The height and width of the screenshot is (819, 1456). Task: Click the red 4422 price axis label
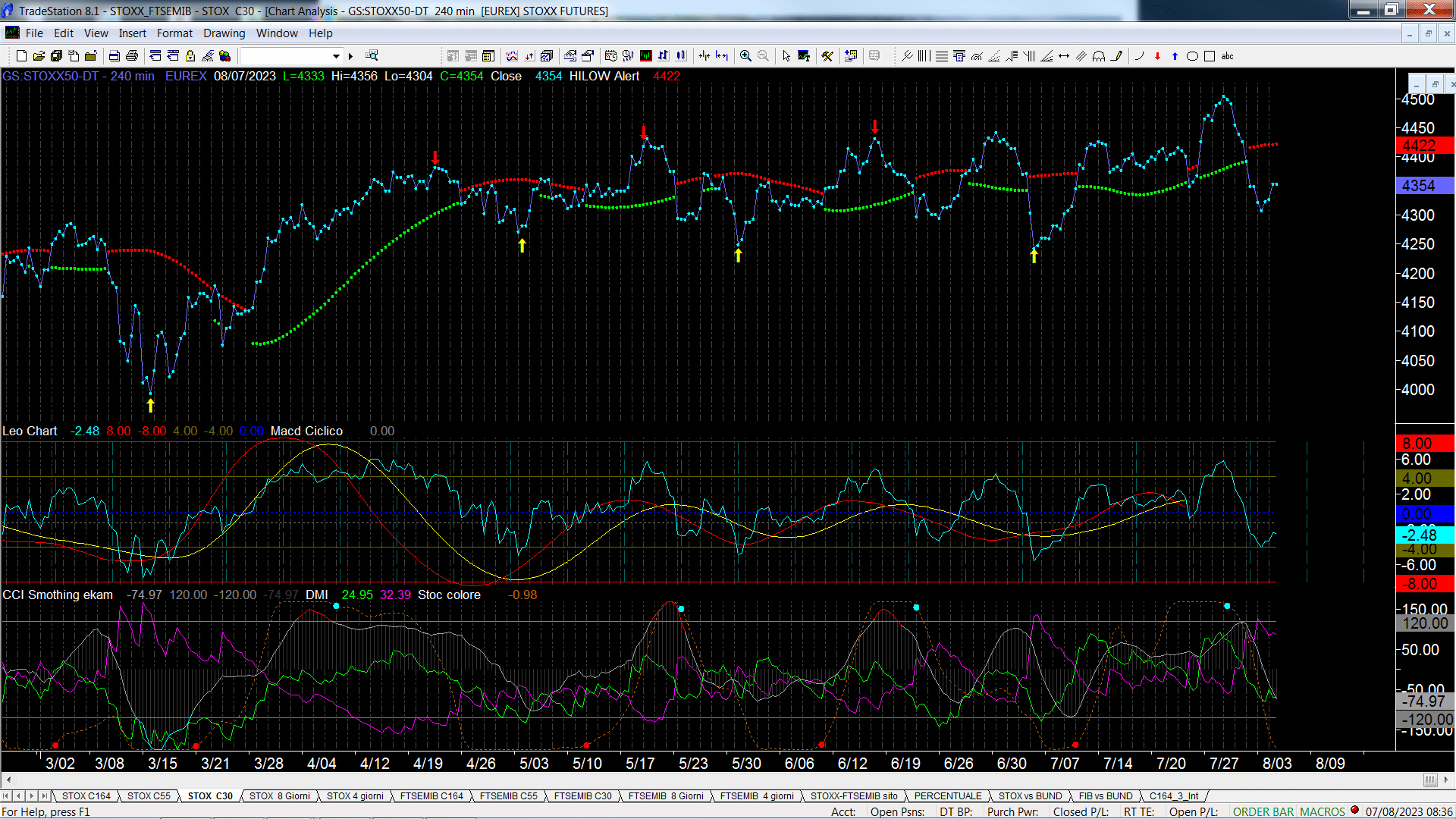pos(1425,146)
